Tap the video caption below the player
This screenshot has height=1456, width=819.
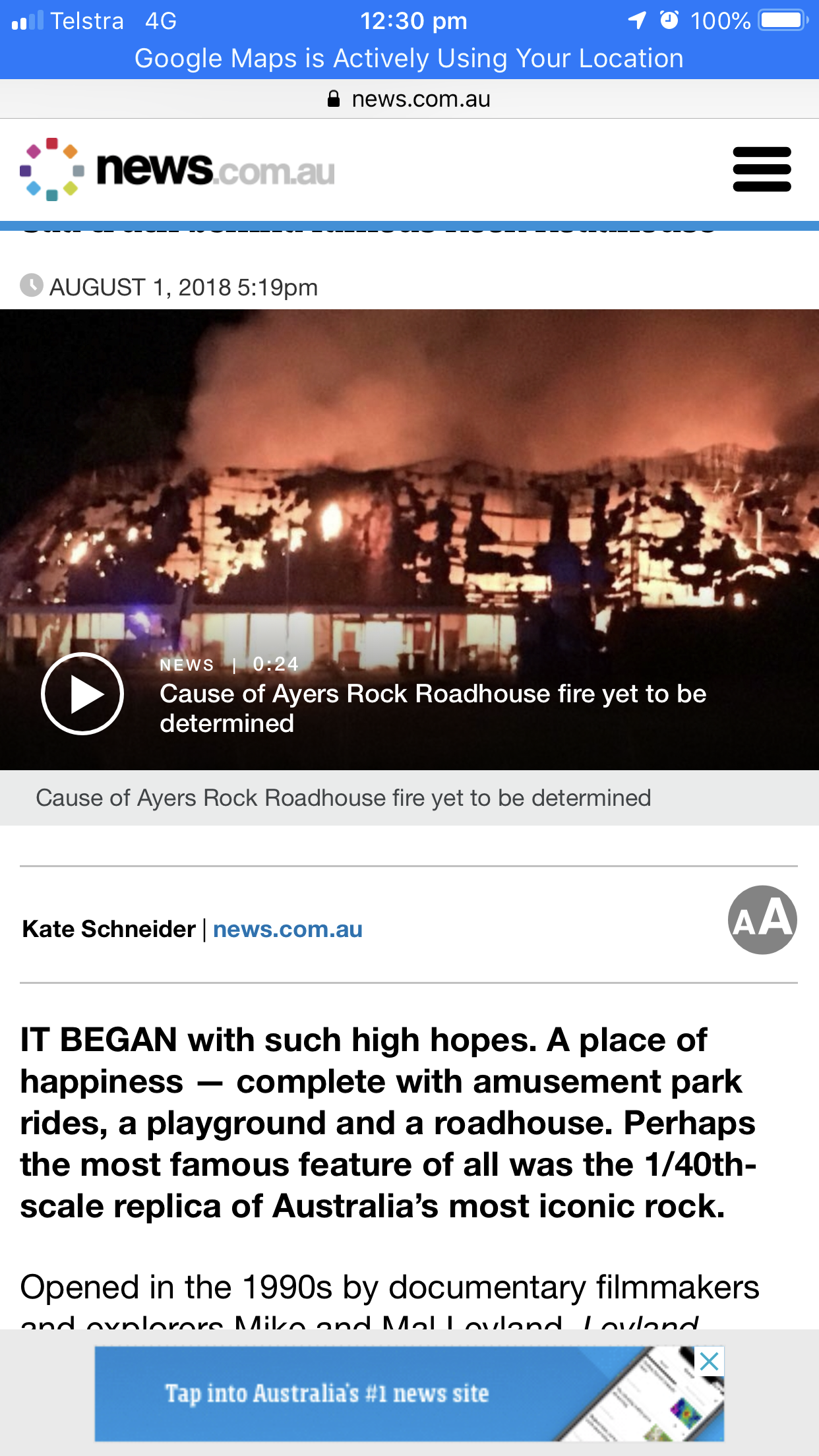[344, 798]
